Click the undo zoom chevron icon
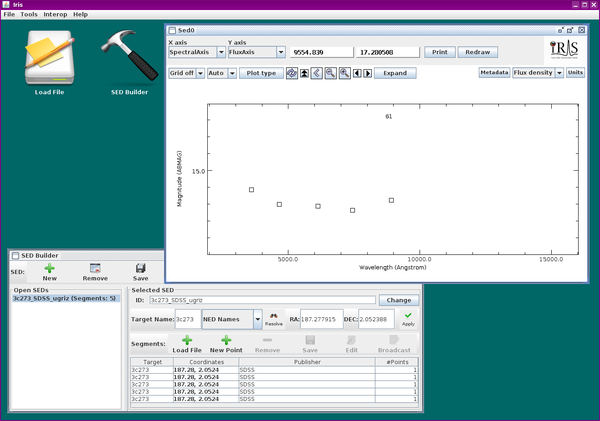The width and height of the screenshot is (600, 421). click(317, 73)
